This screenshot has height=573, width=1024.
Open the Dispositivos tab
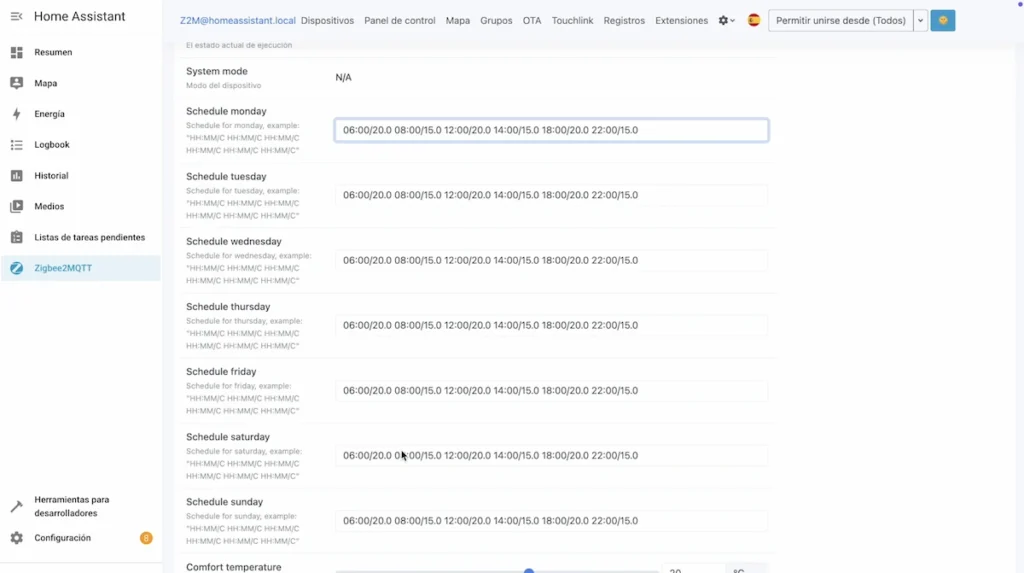coord(327,20)
